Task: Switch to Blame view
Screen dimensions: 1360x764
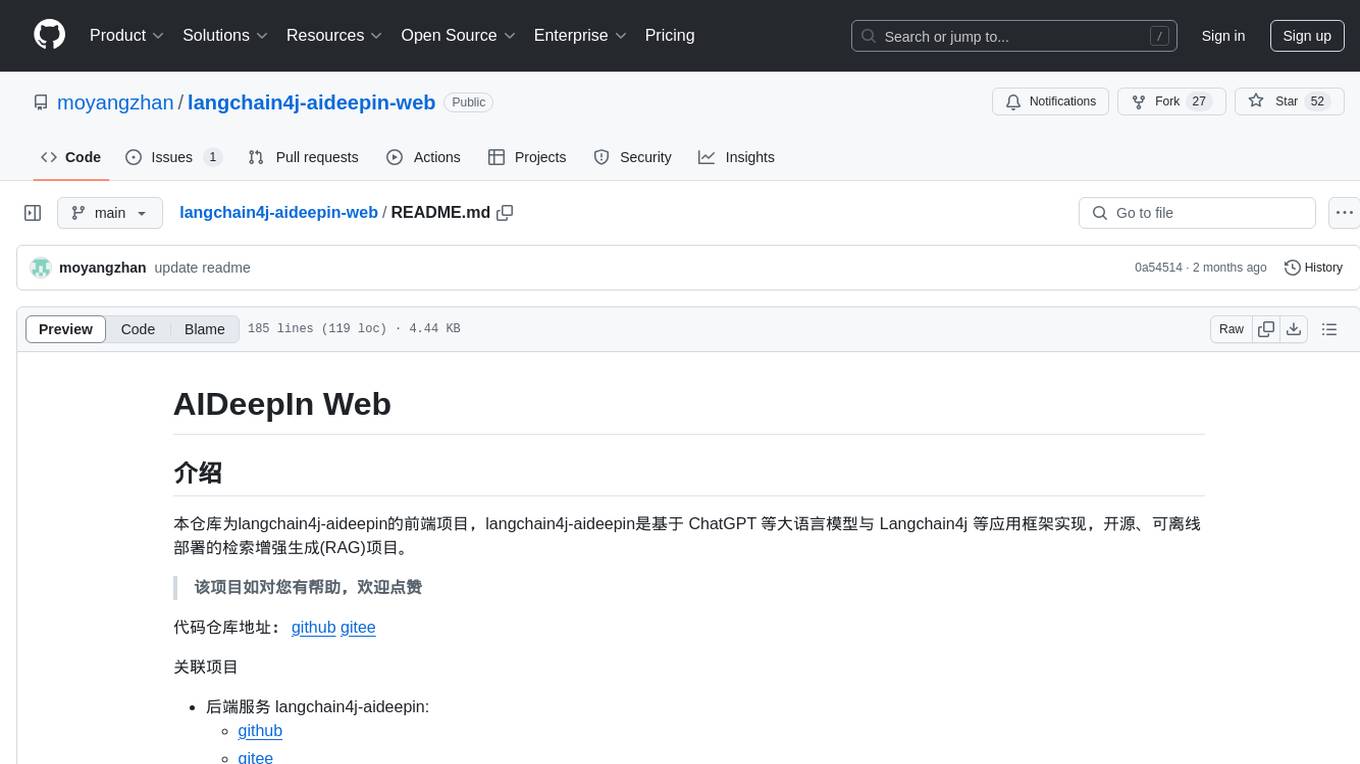Action: coord(204,329)
